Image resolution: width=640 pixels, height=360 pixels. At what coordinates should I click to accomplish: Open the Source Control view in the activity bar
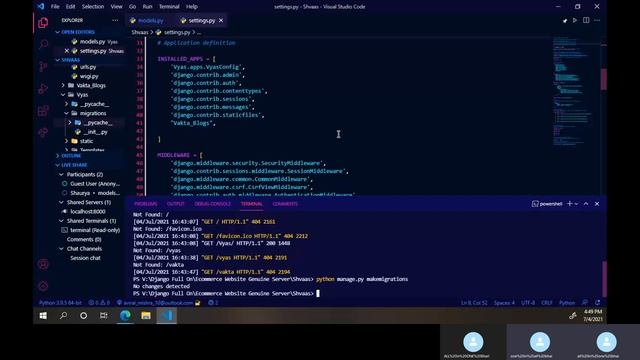tap(43, 66)
